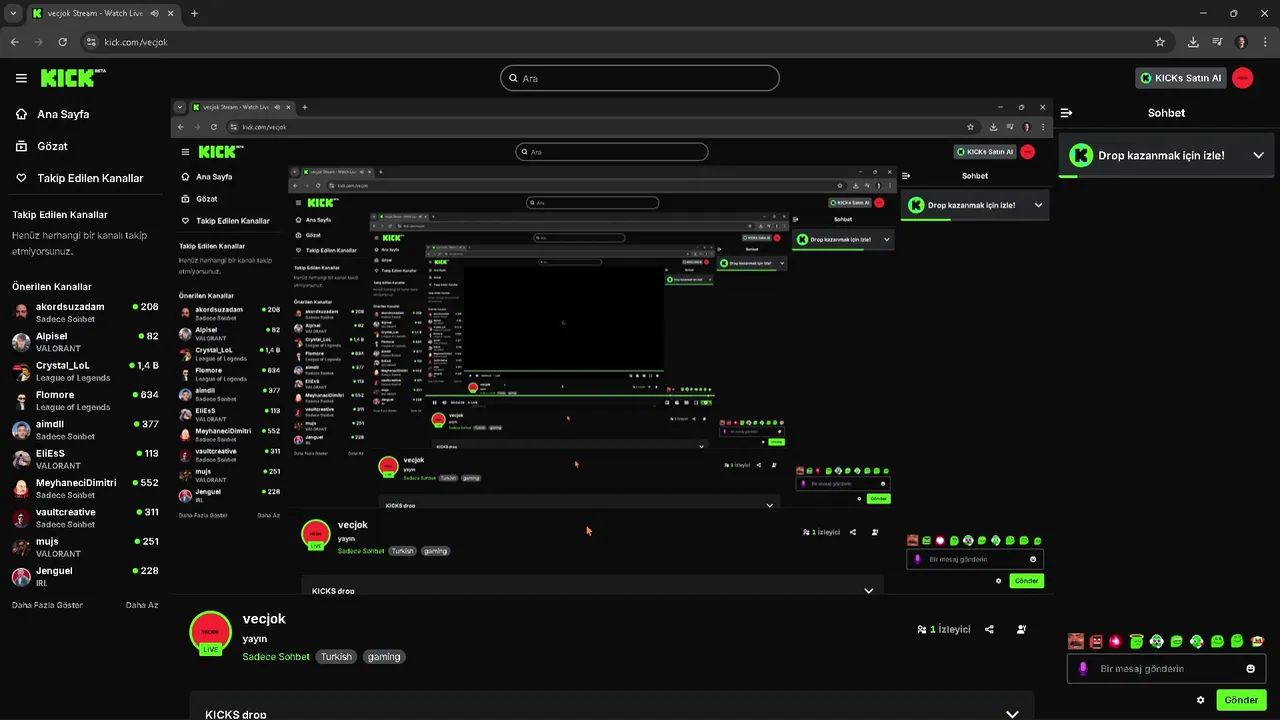This screenshot has height=720, width=1280.
Task: Open Chrome's media control icon
Action: tap(1217, 42)
